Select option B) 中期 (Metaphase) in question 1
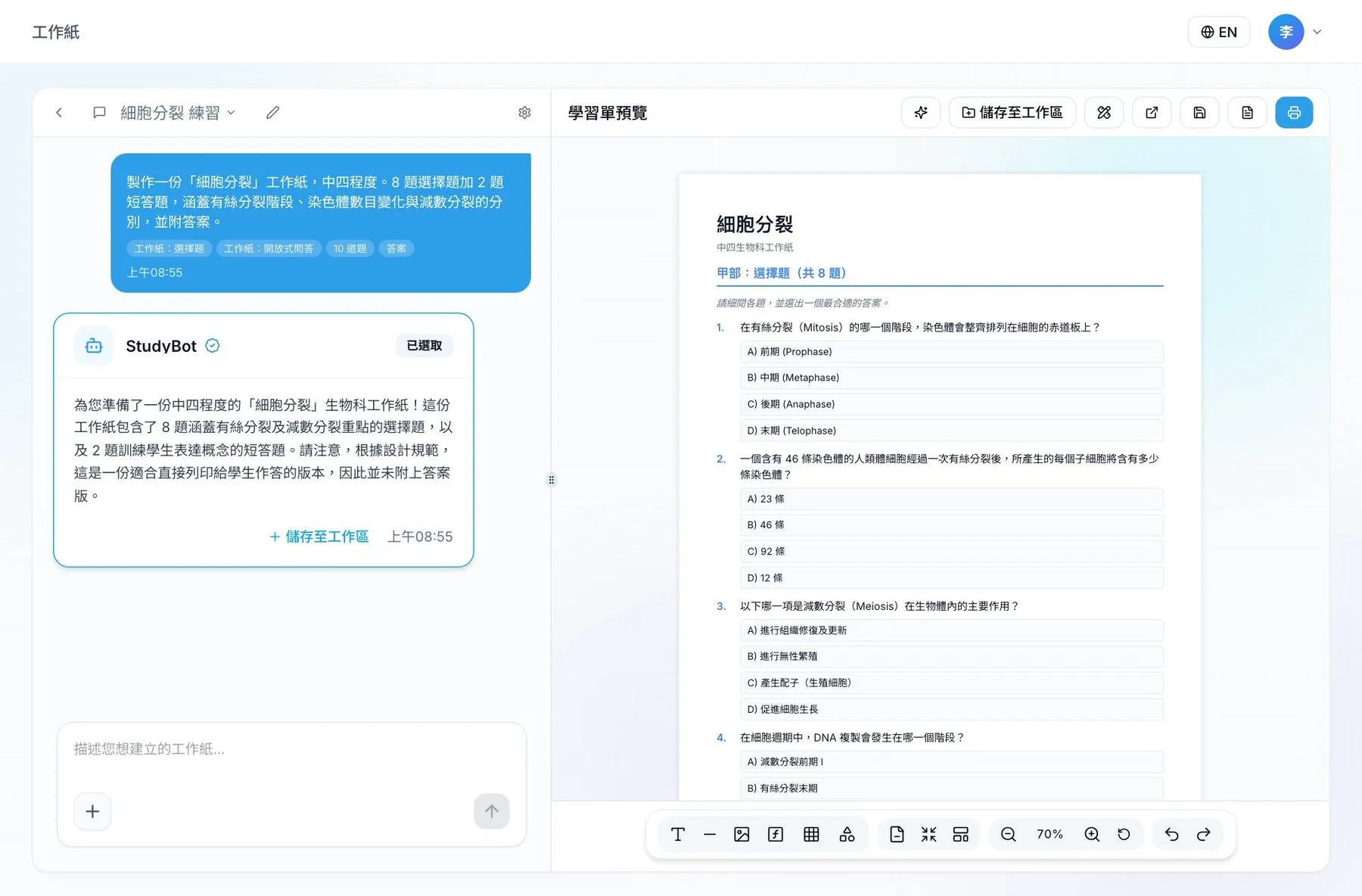1362x896 pixels. [951, 378]
